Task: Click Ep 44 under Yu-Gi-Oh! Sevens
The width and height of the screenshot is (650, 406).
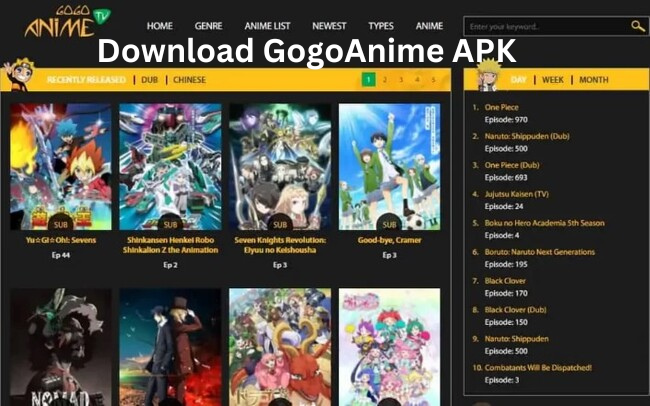Action: (x=61, y=255)
